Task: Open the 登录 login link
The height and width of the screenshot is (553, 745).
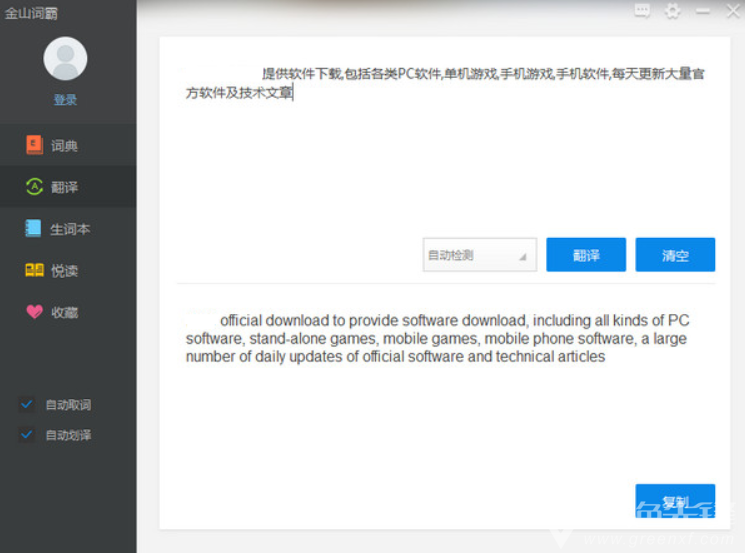Action: tap(65, 100)
